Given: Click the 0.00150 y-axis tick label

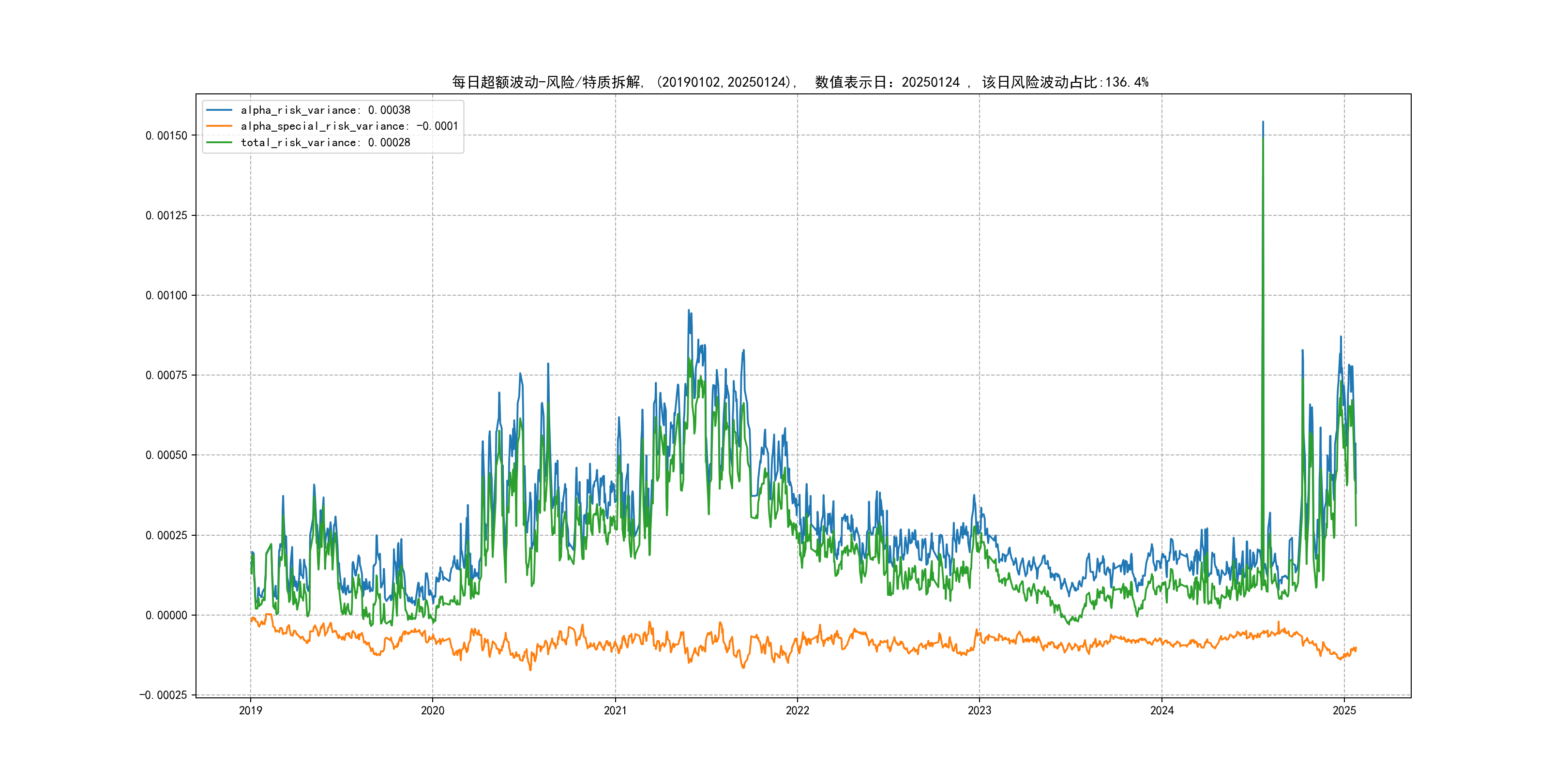Looking at the screenshot, I should [x=166, y=136].
